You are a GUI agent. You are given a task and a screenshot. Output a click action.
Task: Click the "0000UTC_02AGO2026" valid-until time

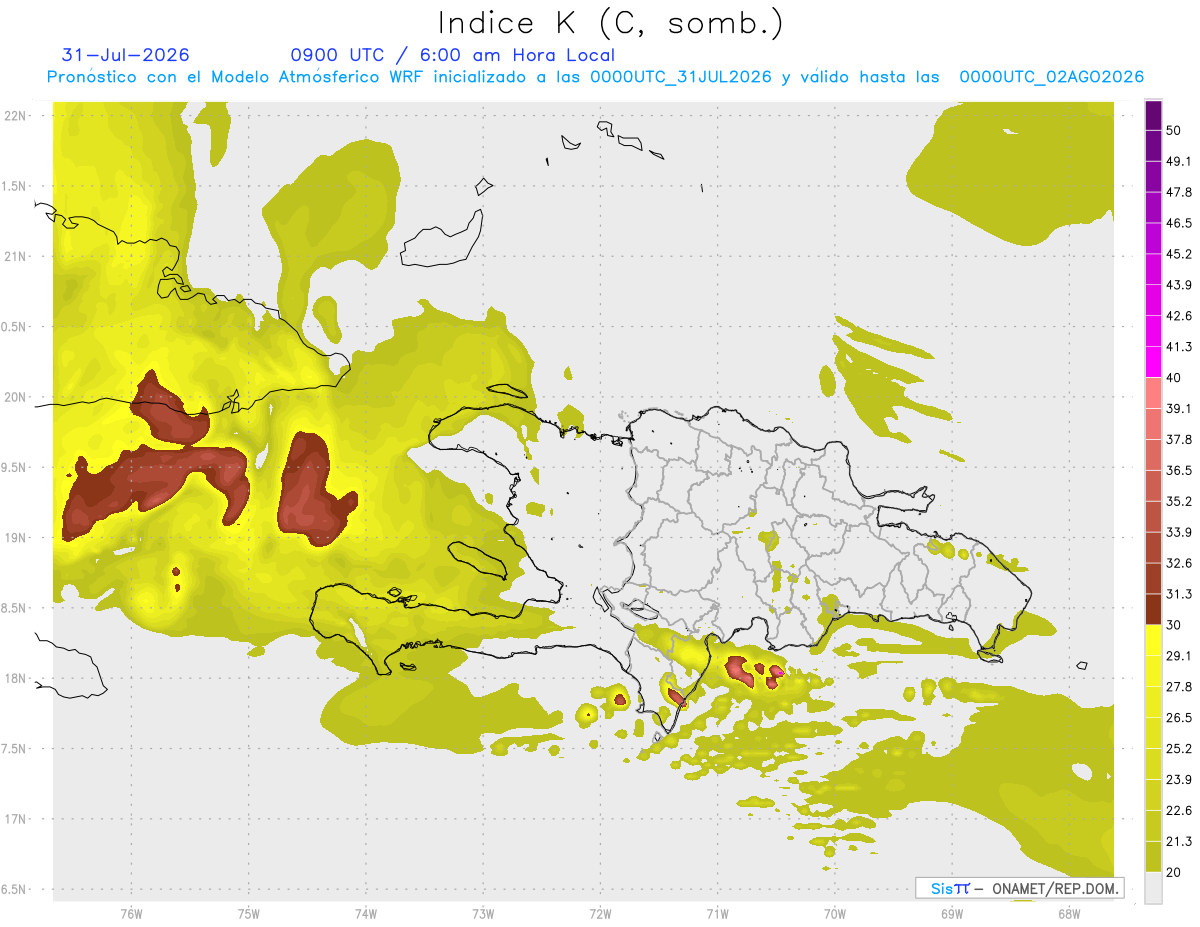(1052, 77)
